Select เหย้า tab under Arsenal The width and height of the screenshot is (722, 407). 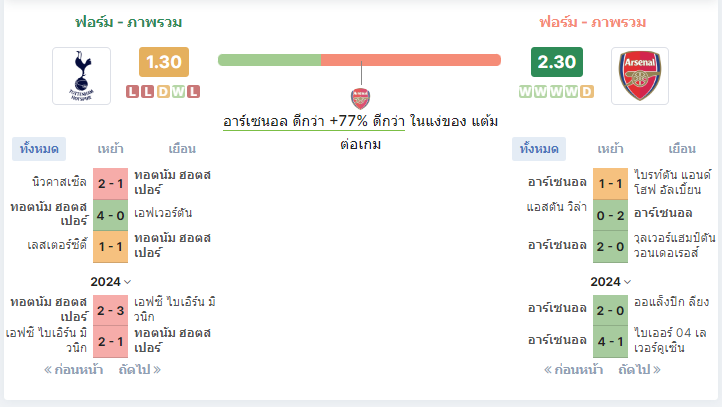(611, 149)
